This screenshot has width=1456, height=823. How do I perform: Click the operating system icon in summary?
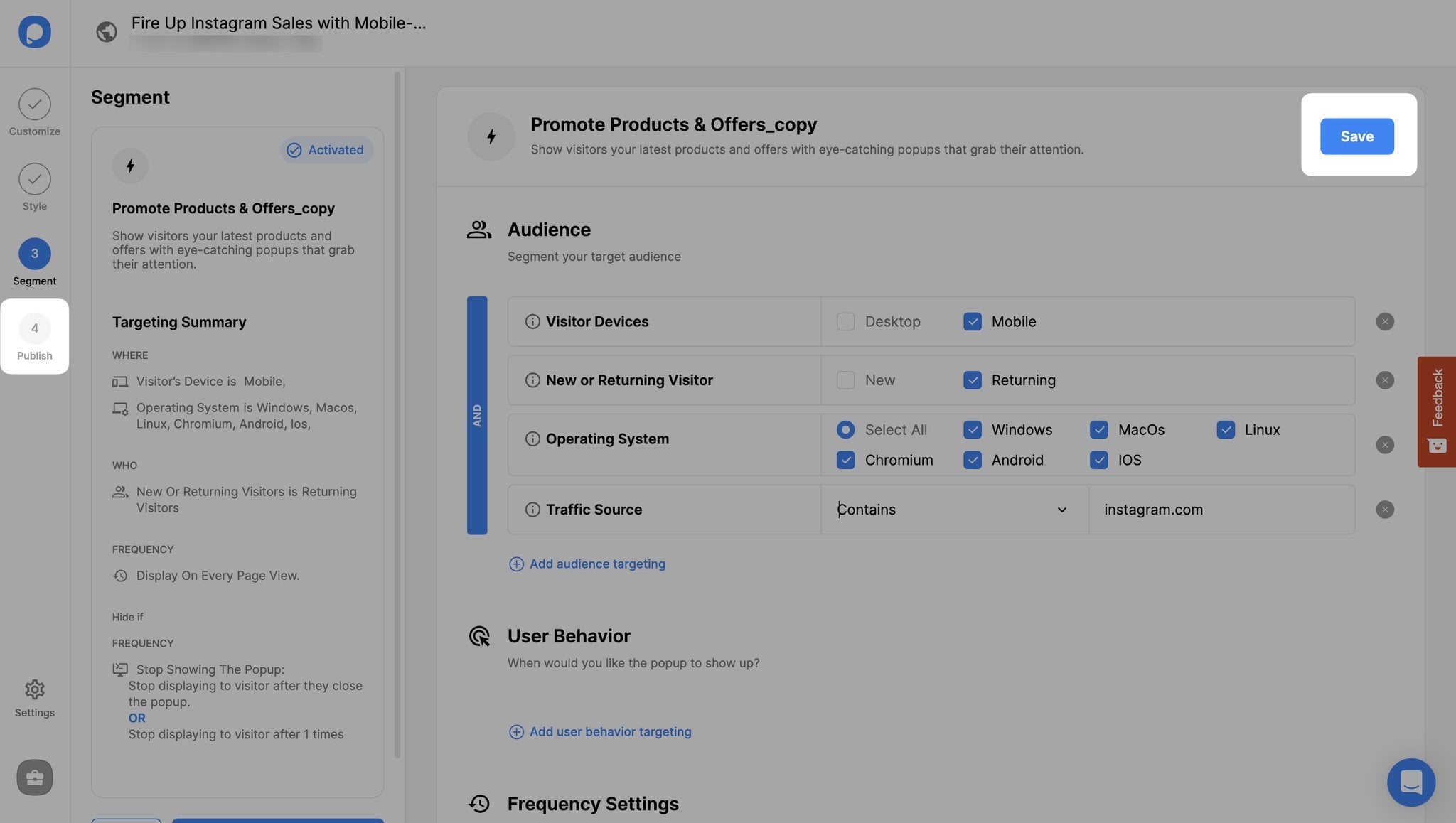pos(120,409)
